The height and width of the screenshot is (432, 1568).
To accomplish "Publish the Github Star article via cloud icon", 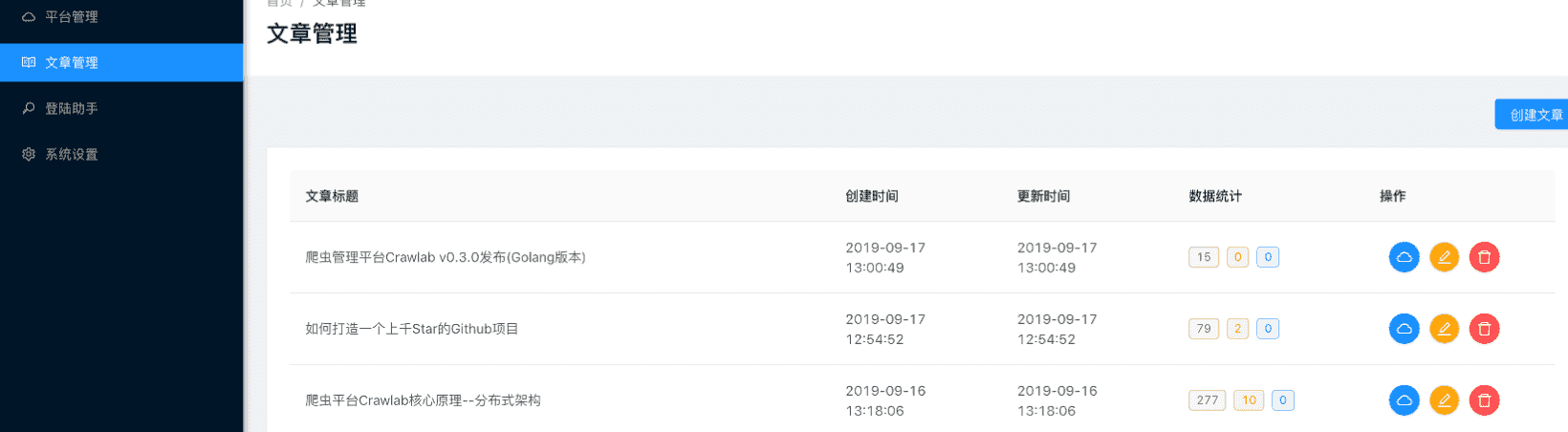I will 1404,329.
